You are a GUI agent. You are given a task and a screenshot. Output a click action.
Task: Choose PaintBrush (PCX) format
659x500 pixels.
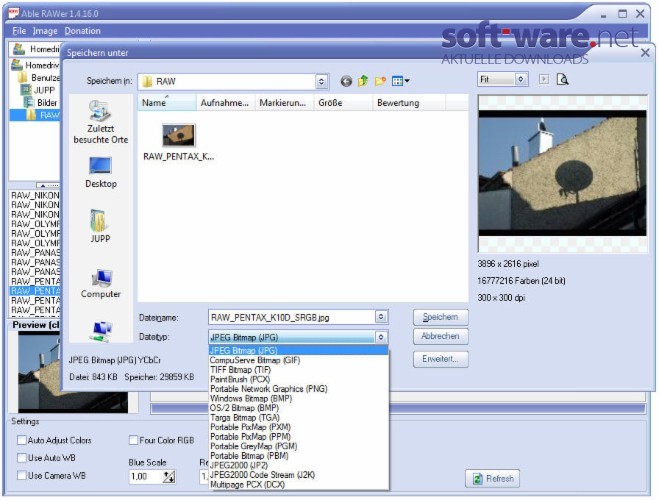tap(298, 379)
